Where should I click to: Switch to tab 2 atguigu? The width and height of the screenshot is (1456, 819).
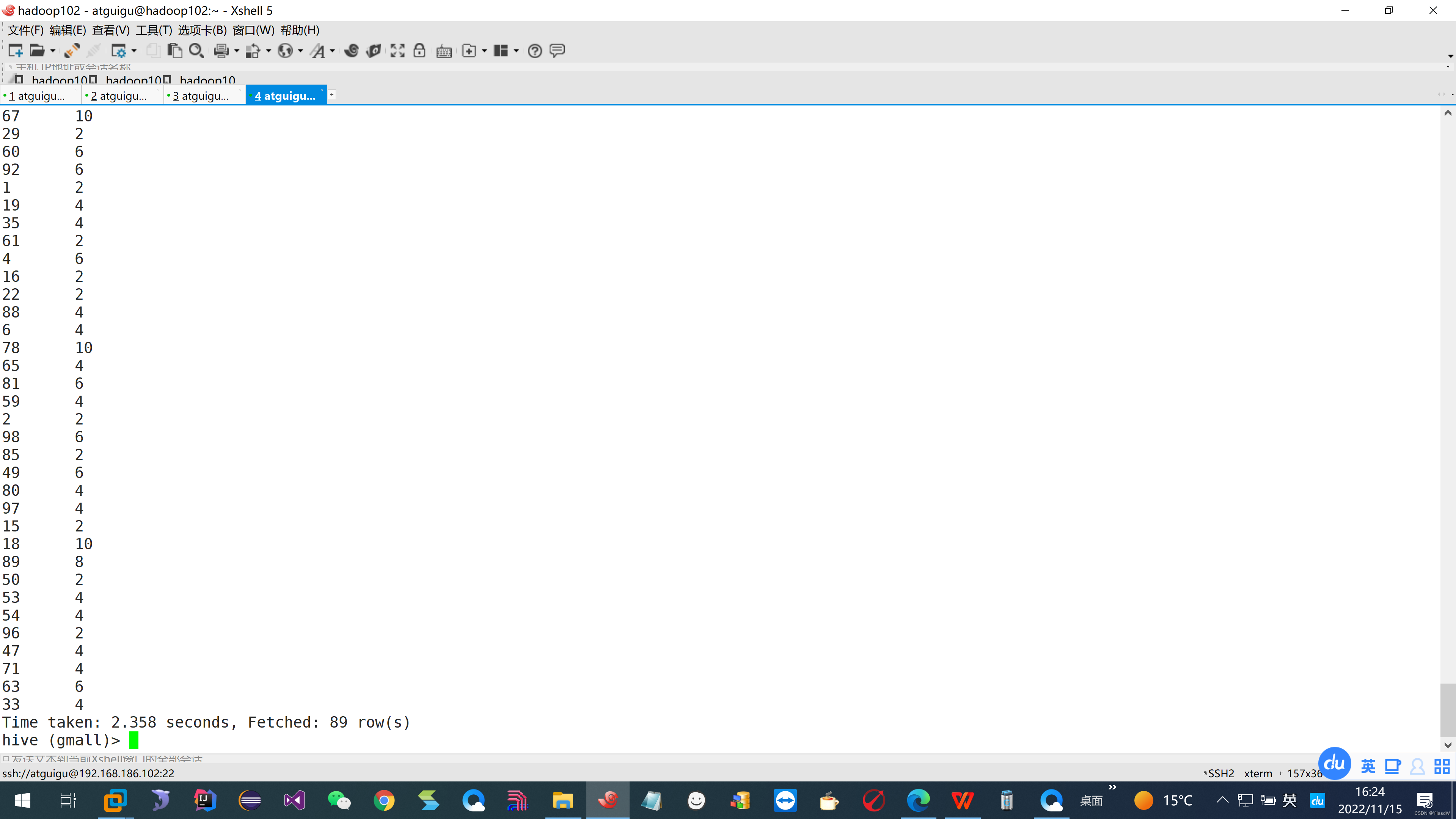tap(119, 96)
